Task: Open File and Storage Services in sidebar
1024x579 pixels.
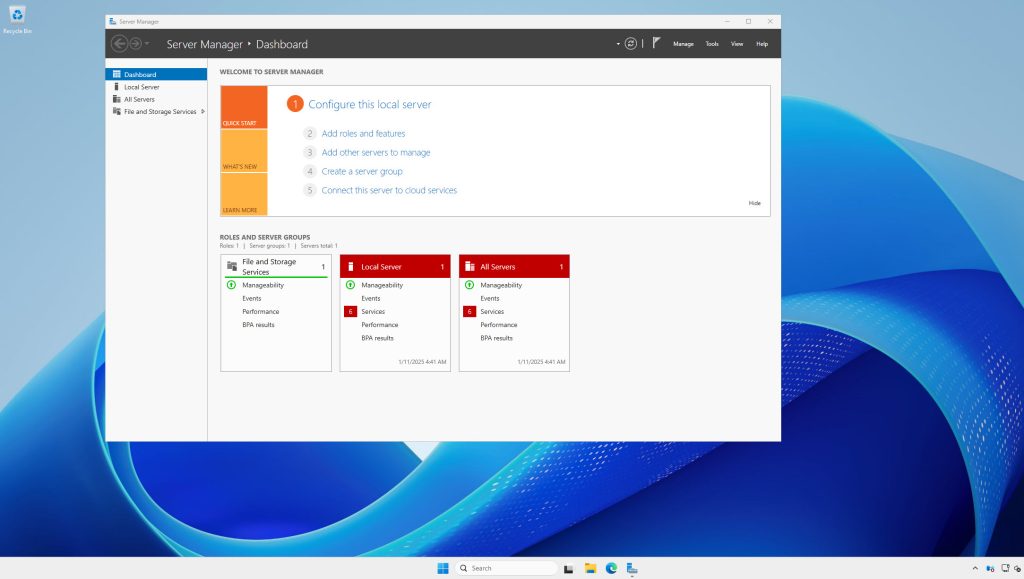Action: coord(154,112)
